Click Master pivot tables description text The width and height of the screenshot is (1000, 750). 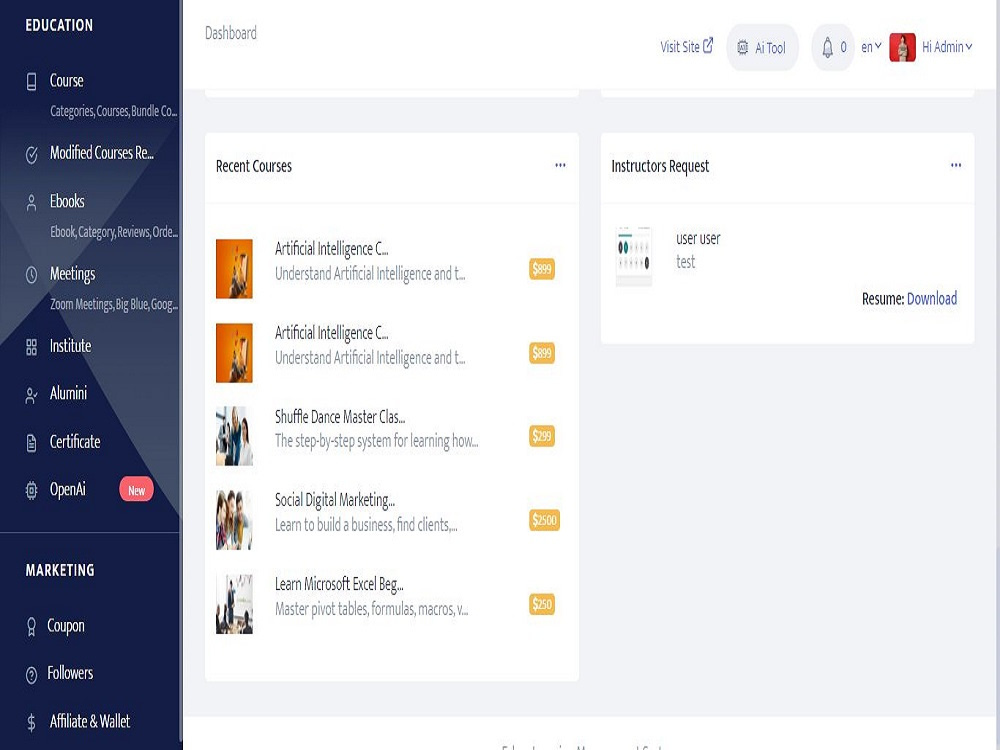click(371, 609)
